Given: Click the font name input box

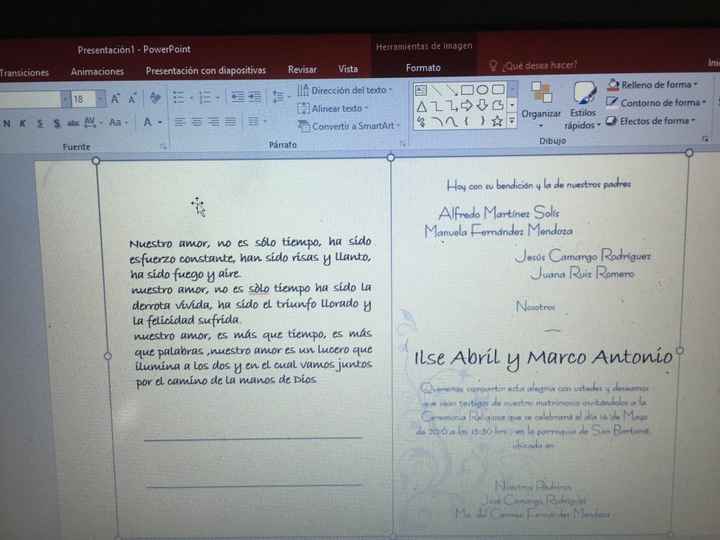Looking at the screenshot, I should (30, 100).
